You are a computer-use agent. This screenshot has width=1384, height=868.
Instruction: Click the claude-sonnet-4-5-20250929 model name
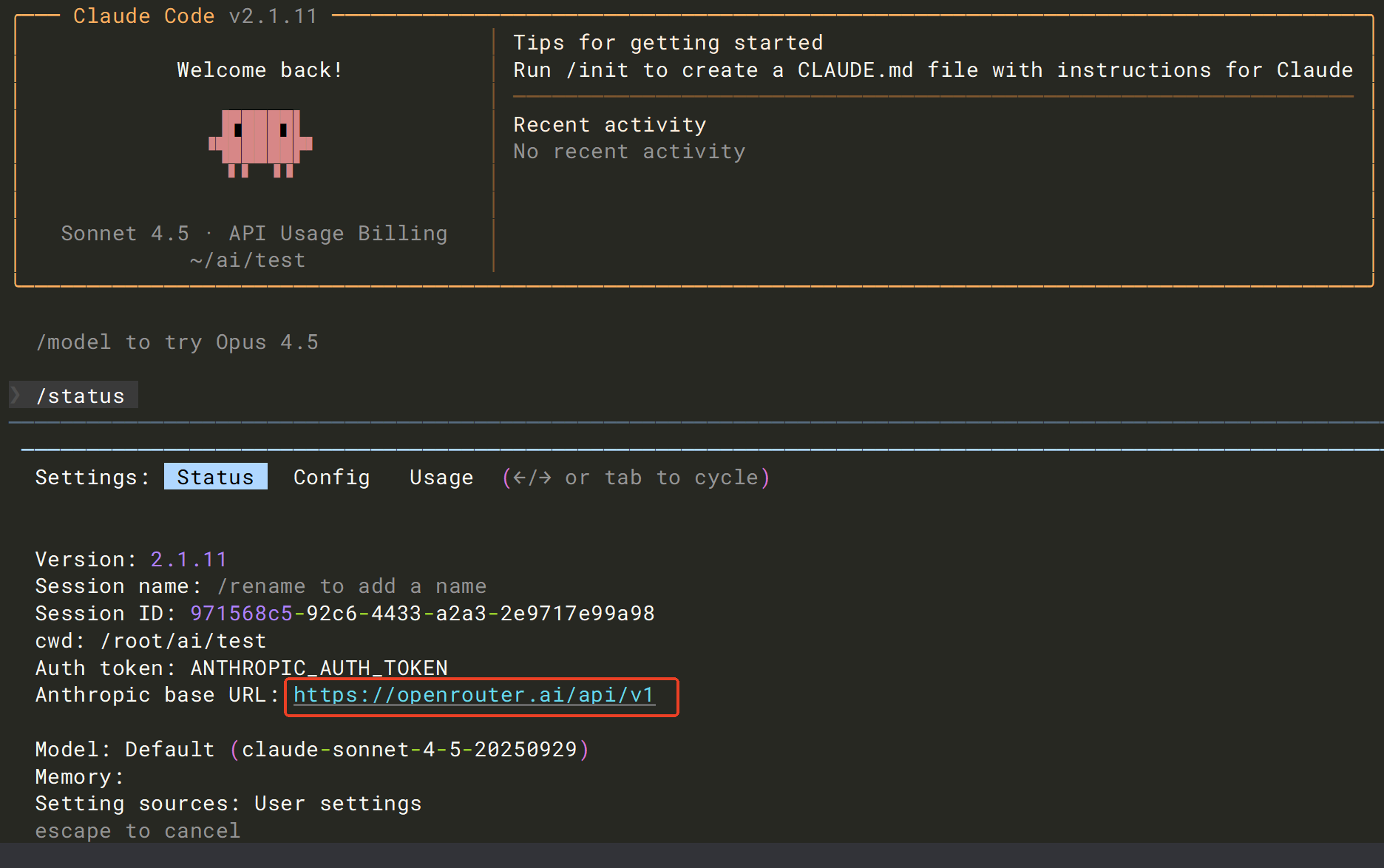click(409, 750)
